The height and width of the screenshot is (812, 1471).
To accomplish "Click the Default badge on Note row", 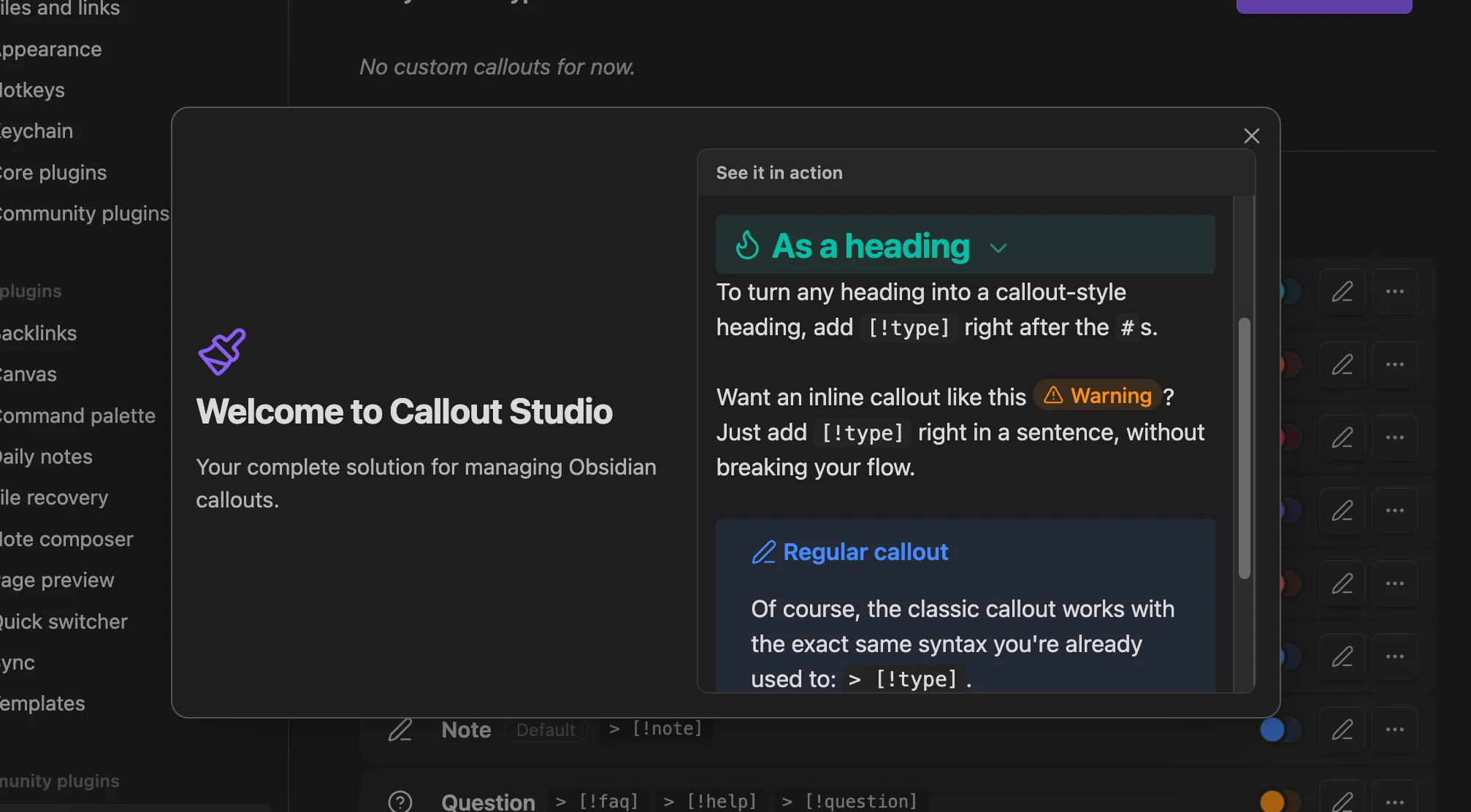I will (x=546, y=729).
